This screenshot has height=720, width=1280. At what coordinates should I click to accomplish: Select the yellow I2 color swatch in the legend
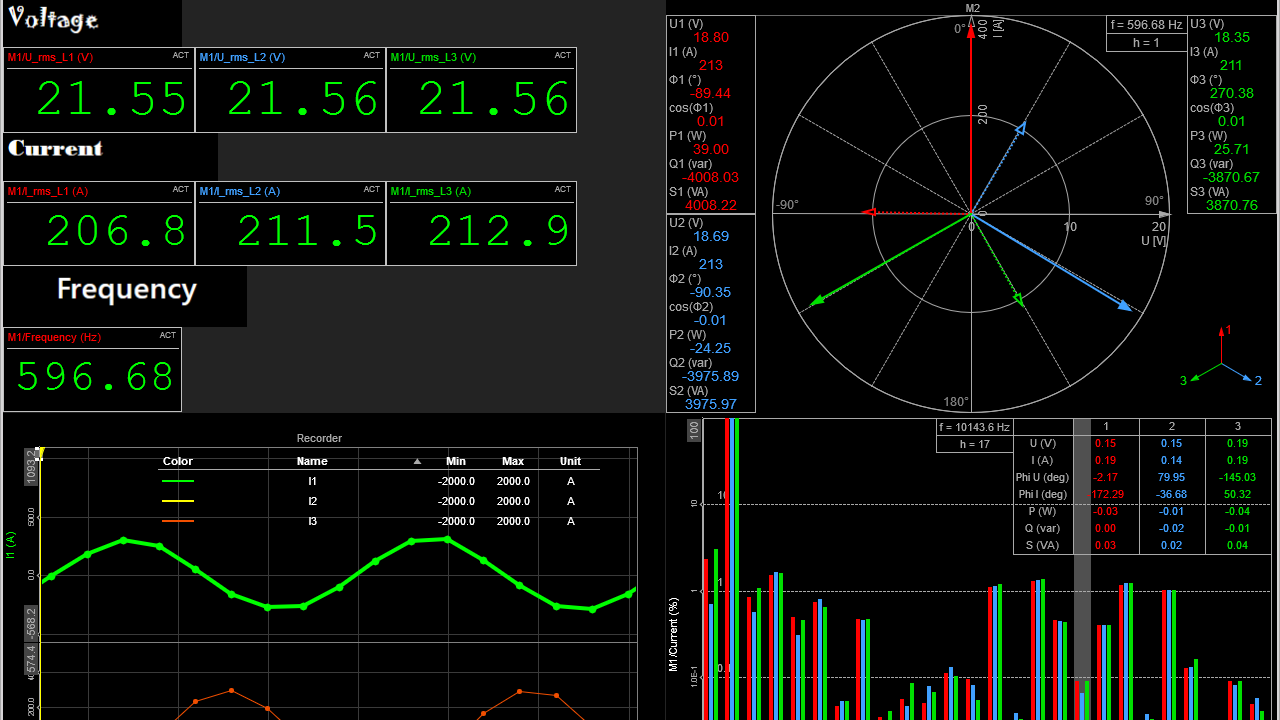pos(178,501)
